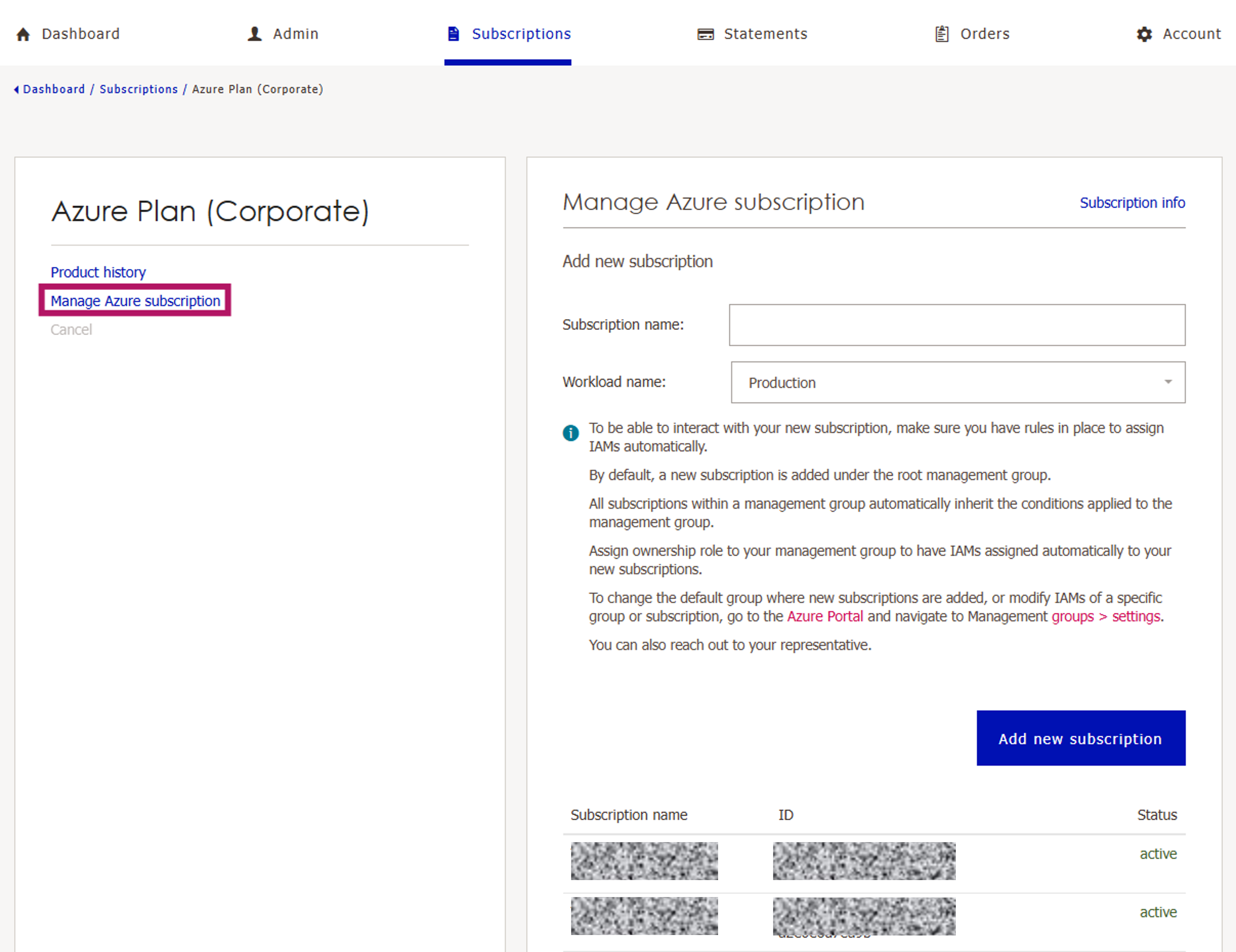1236x952 pixels.
Task: Click the Dashboard home icon
Action: [23, 34]
